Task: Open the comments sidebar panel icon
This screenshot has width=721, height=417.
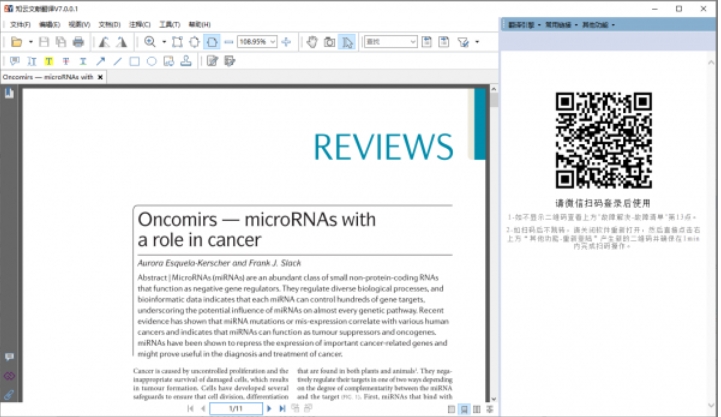Action: click(x=9, y=357)
